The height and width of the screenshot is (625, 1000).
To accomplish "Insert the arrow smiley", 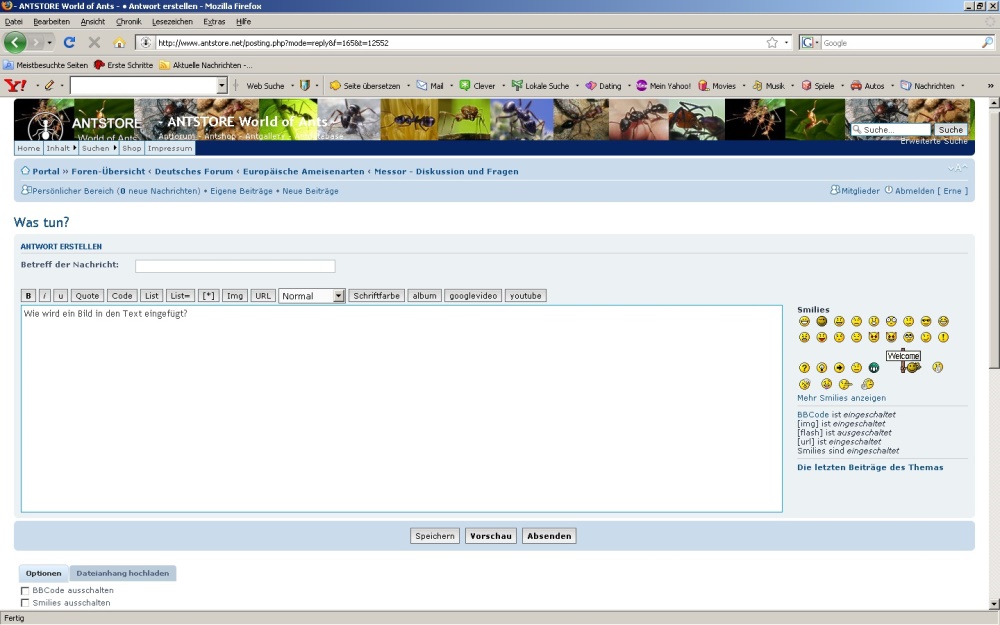I will click(839, 368).
